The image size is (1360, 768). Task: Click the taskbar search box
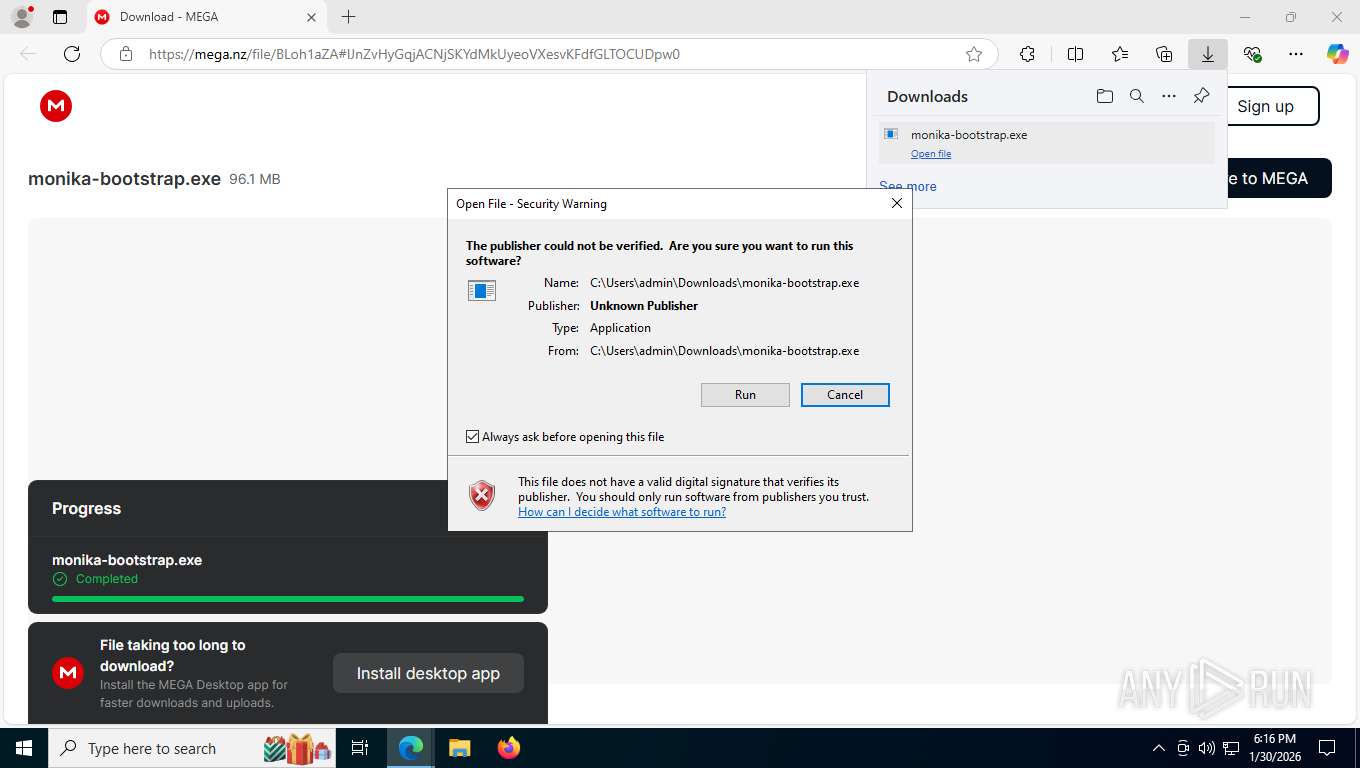(194, 748)
